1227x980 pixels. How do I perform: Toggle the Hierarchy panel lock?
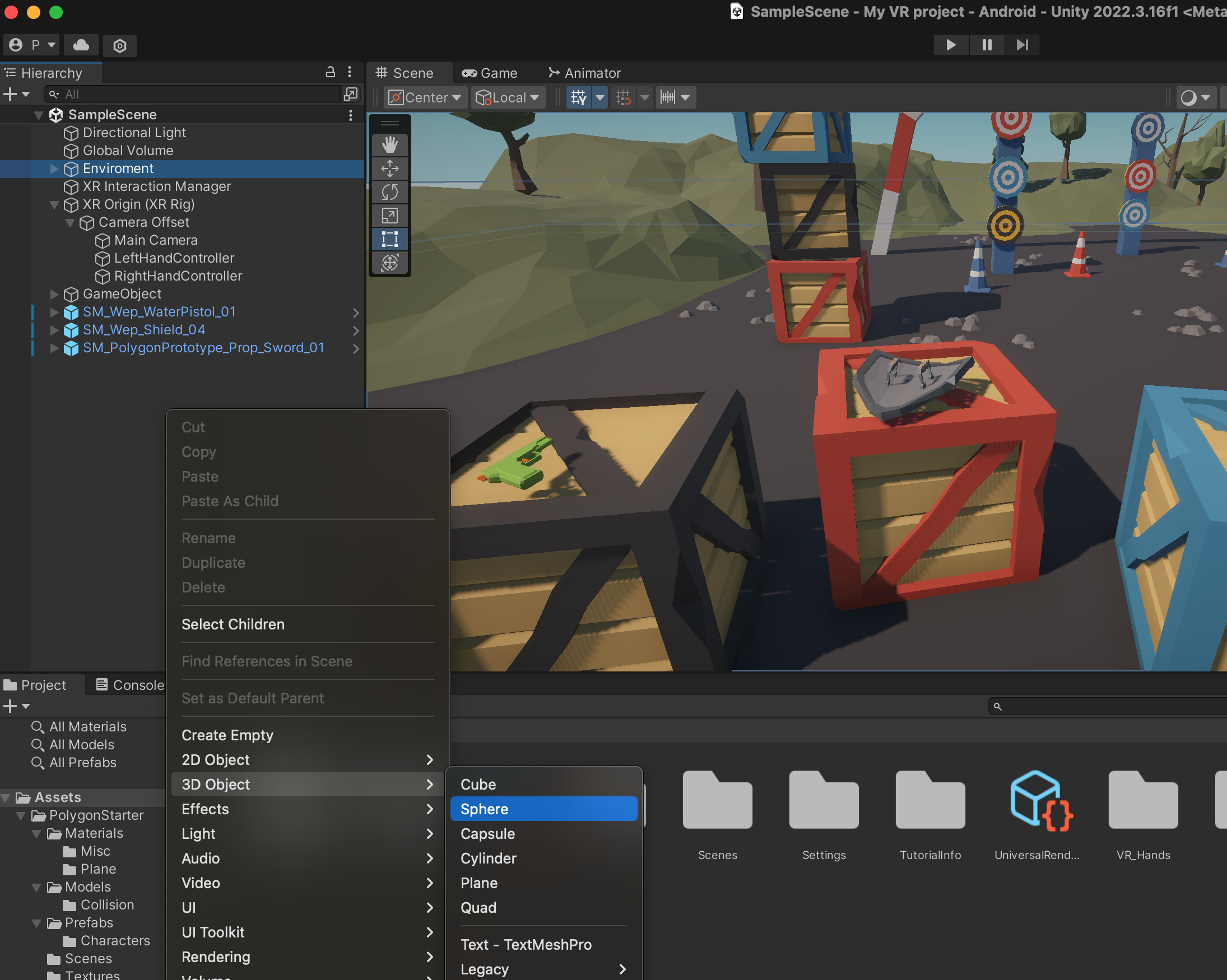pos(330,72)
